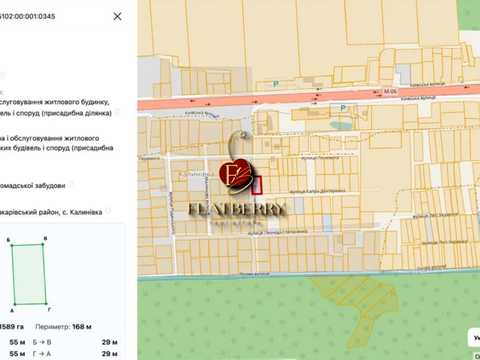Screen dimensions: 480x360
Task: Click the M 06 highway label
Action: tap(390, 91)
